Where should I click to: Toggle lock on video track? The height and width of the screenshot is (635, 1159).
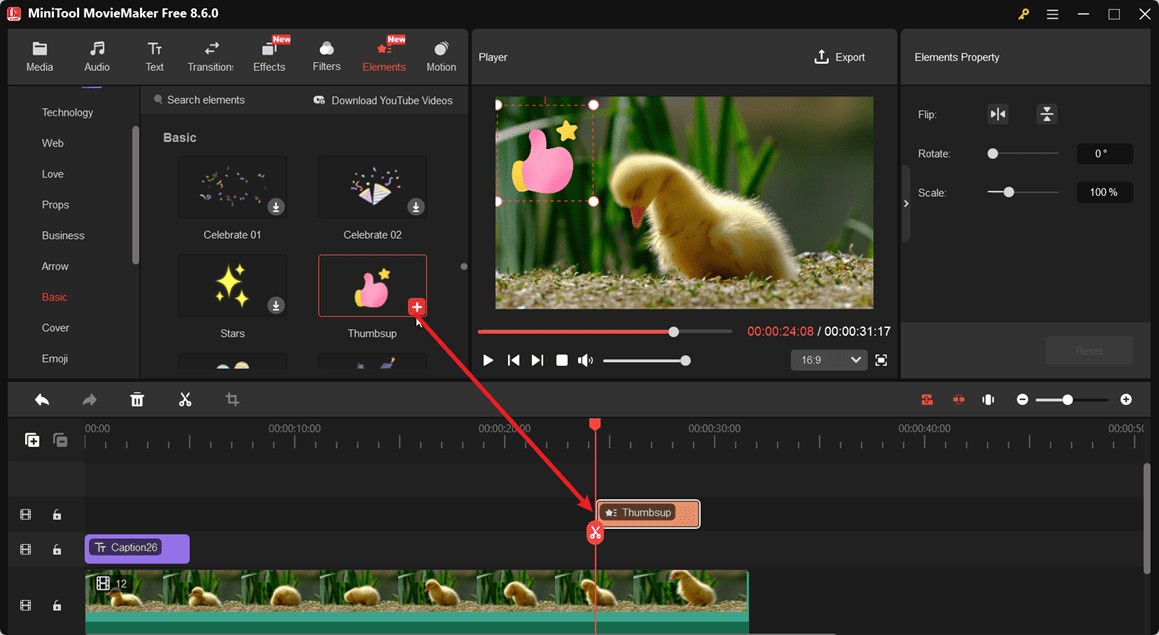pyautogui.click(x=57, y=605)
